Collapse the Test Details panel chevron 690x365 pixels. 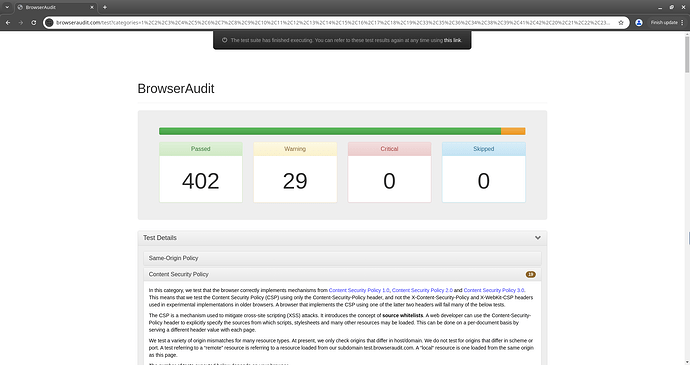537,238
